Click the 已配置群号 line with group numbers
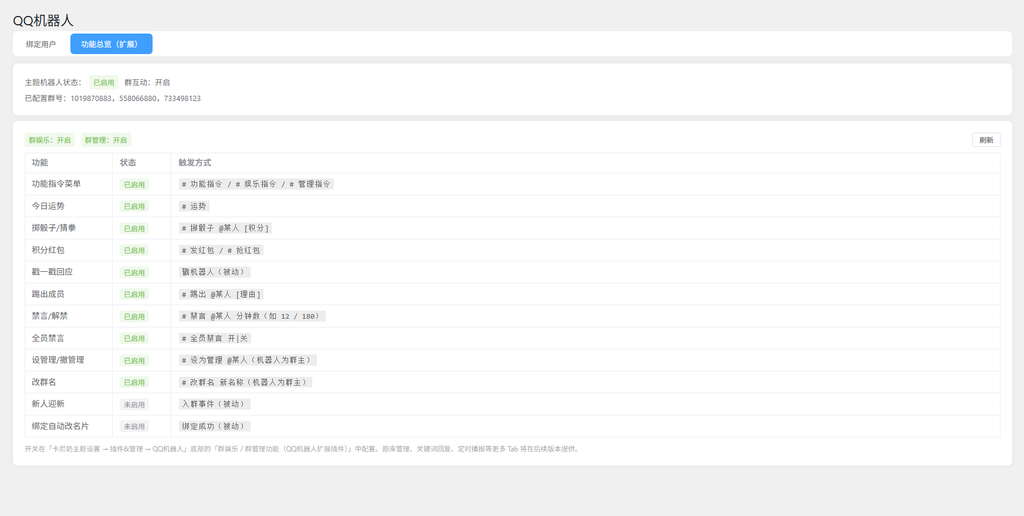1024x516 pixels. (112, 99)
